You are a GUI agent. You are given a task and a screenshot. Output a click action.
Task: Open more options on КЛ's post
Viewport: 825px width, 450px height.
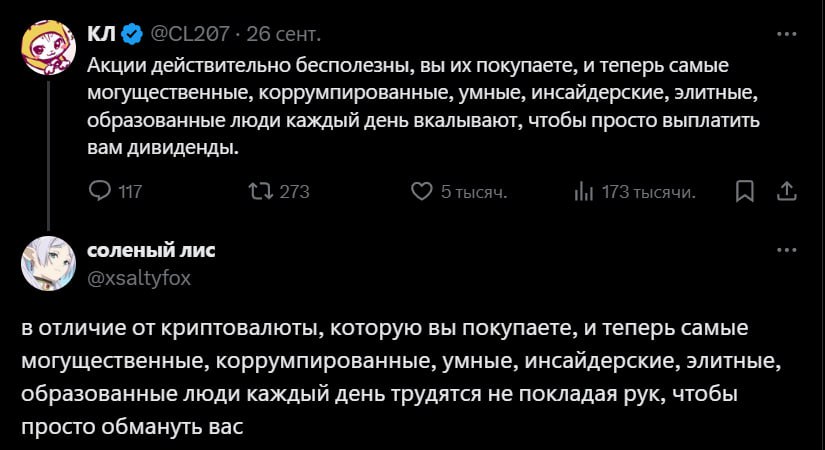coord(787,35)
